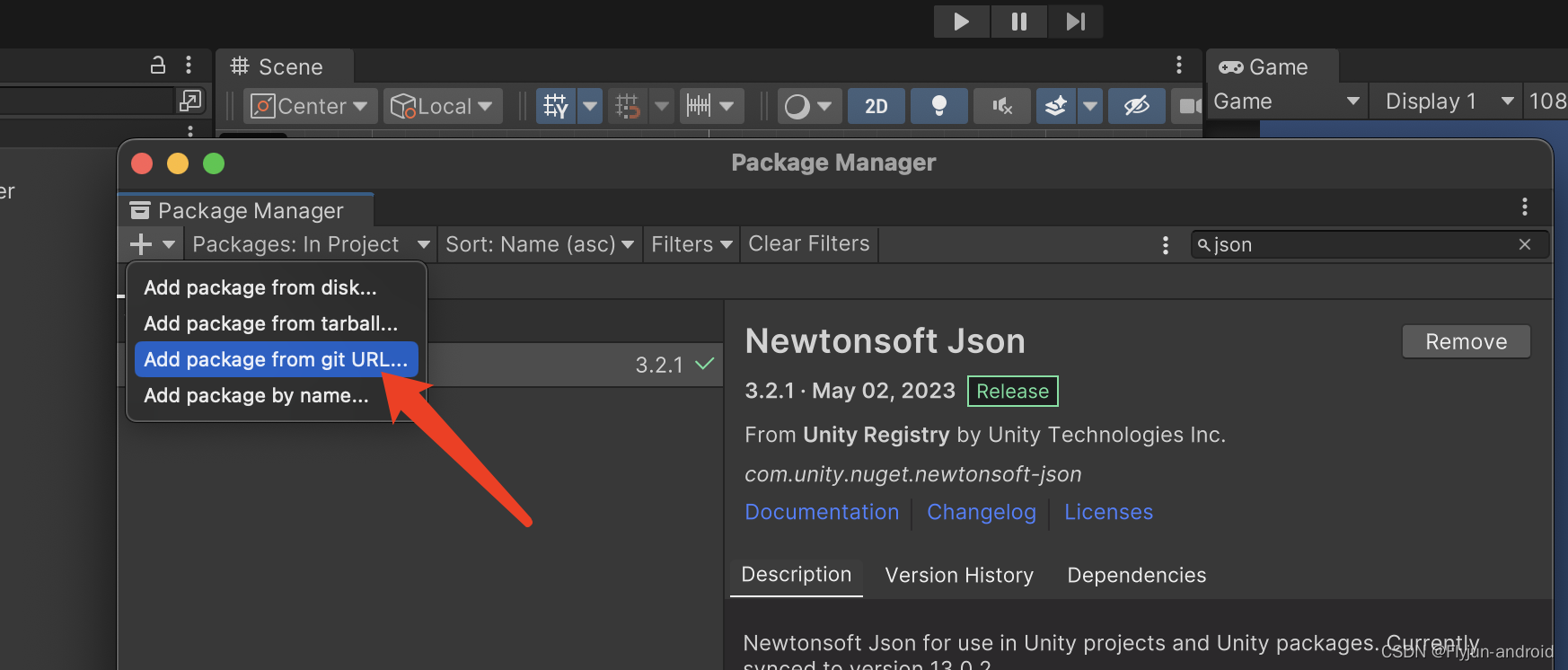Image resolution: width=1568 pixels, height=670 pixels.
Task: Switch to the Description tab
Action: coord(797,575)
